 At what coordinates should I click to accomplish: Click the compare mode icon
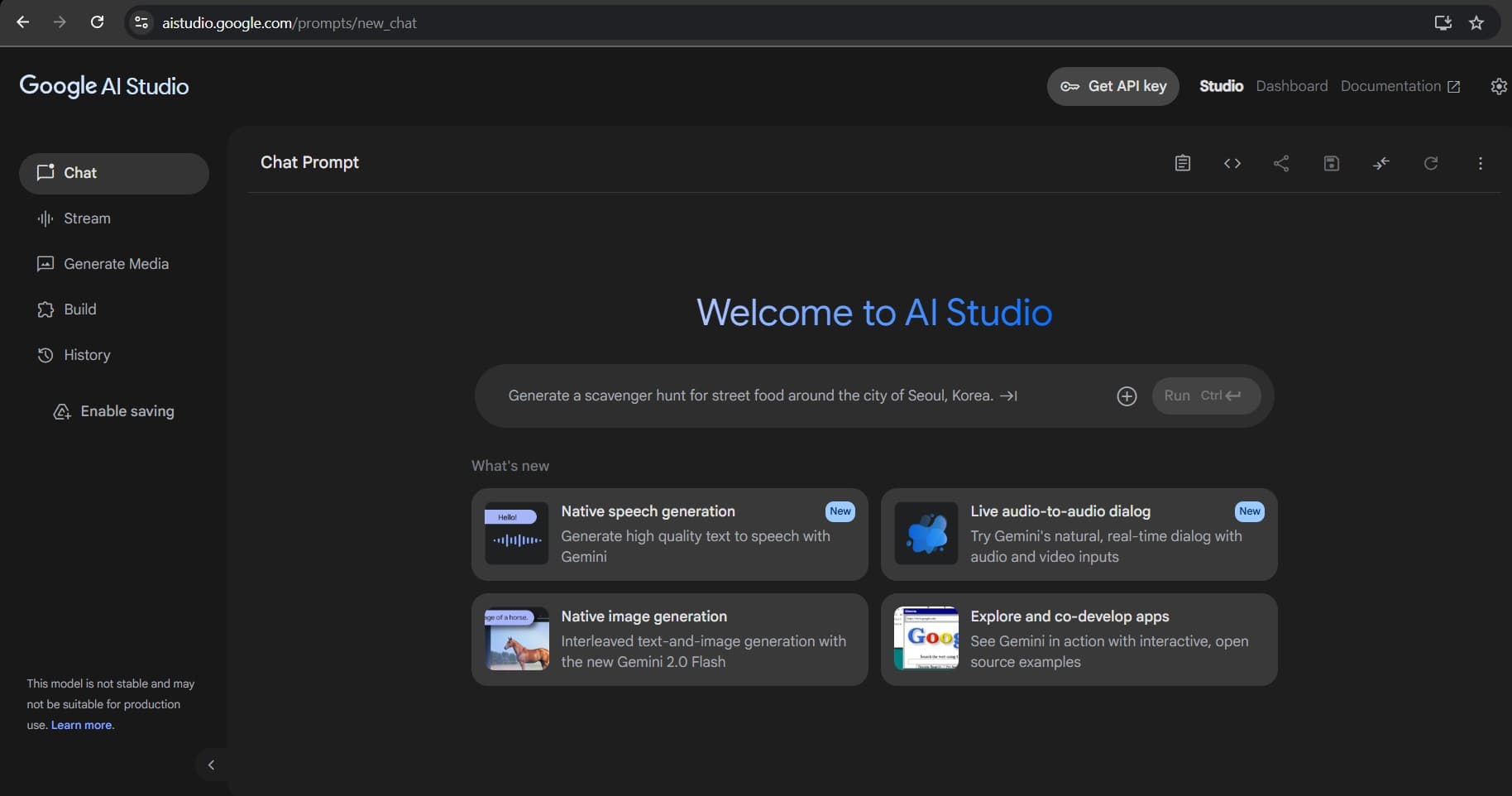(1381, 163)
